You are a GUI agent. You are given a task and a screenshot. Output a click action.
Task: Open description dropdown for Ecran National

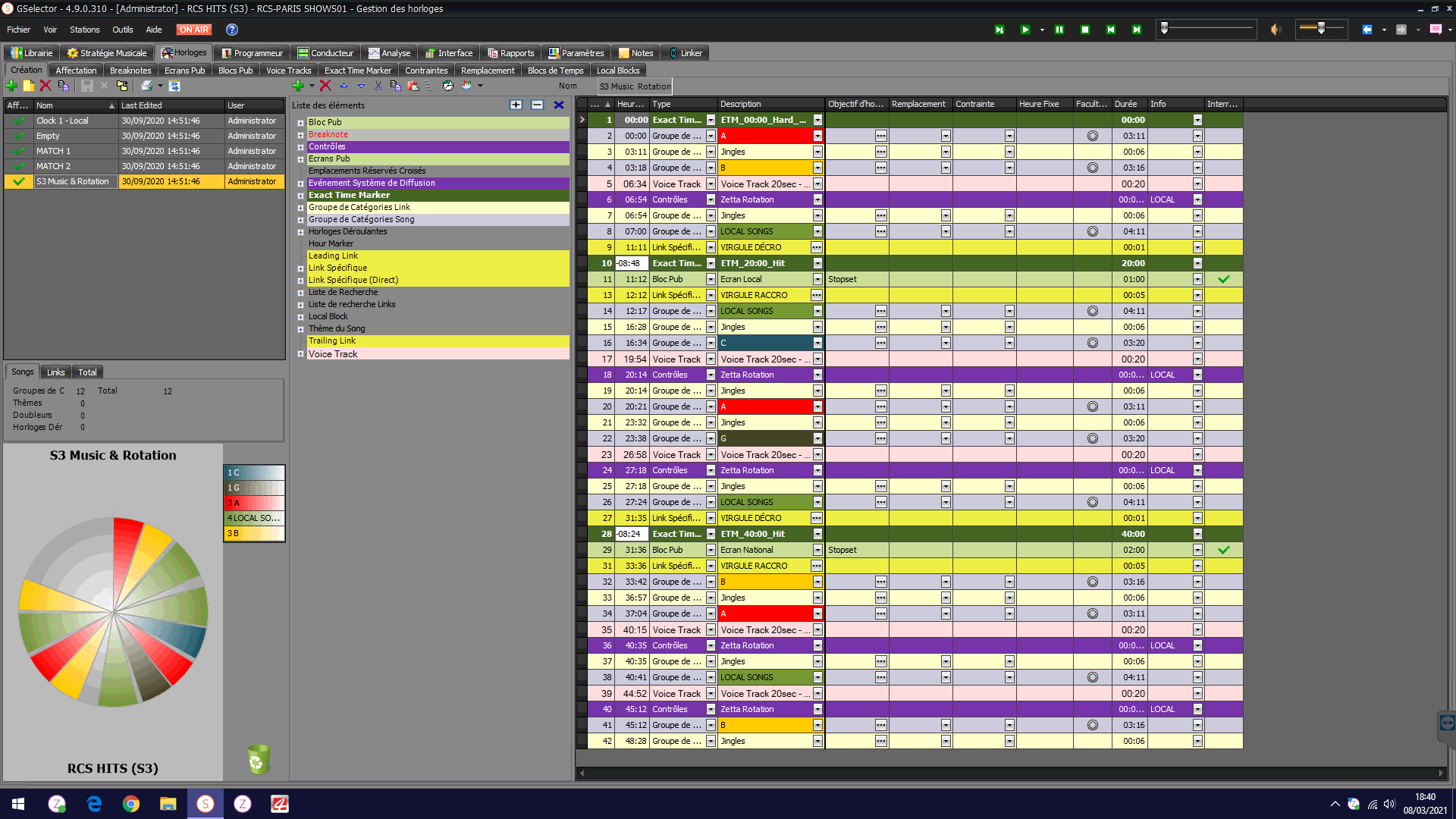tap(817, 550)
